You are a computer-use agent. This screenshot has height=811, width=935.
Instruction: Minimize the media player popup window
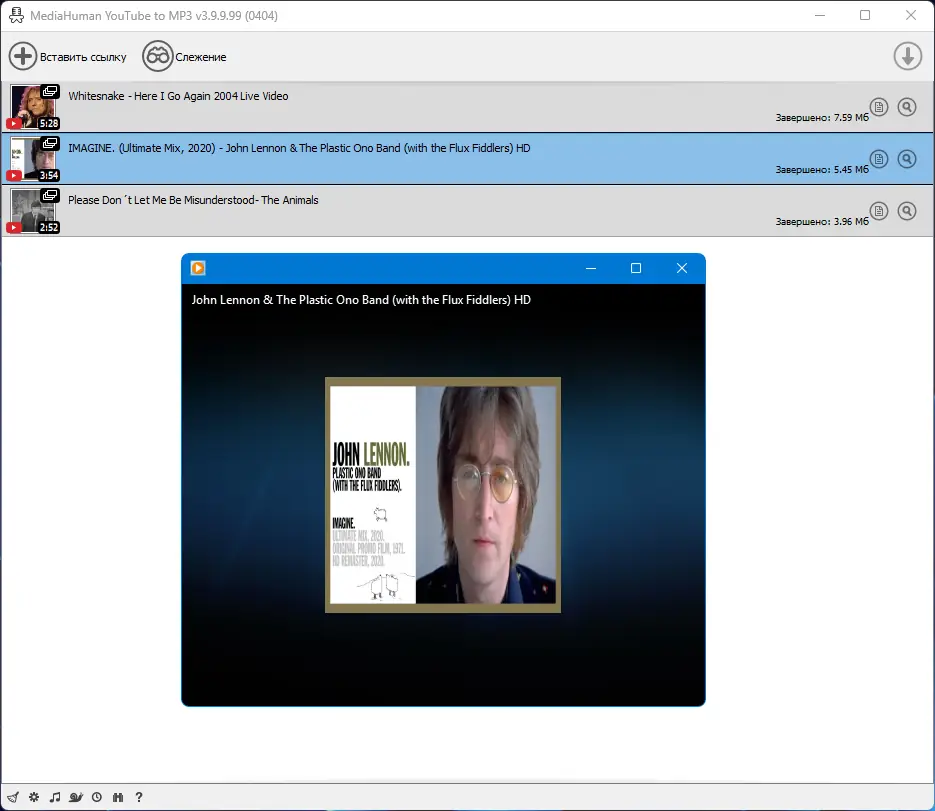click(591, 268)
